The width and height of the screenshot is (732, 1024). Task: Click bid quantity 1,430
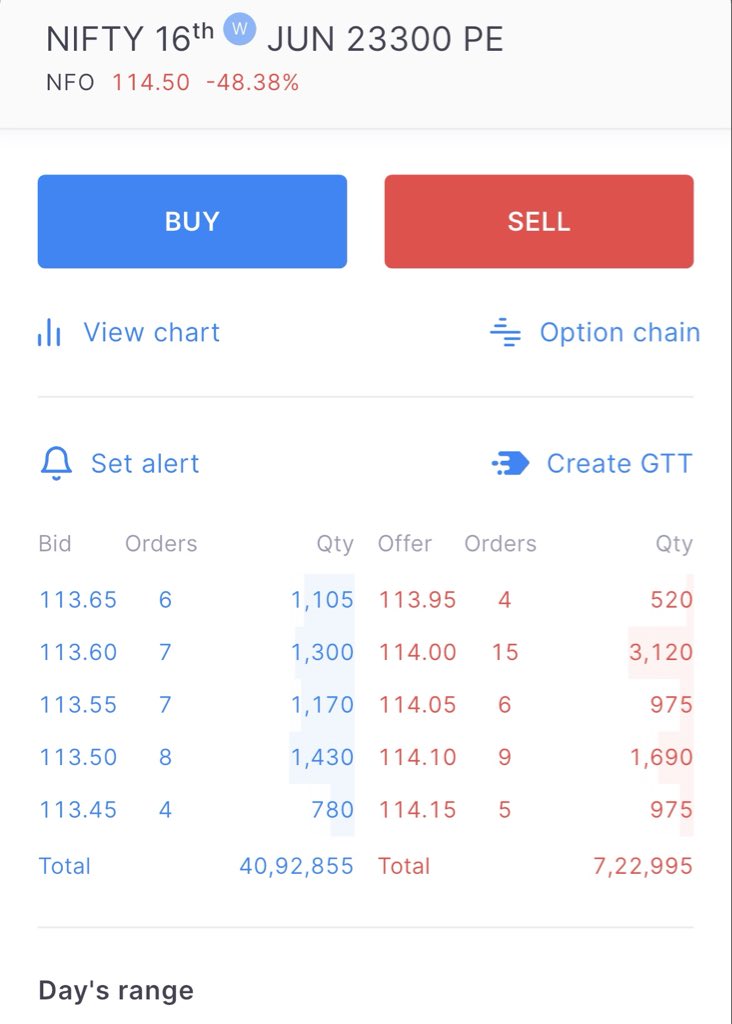point(322,757)
